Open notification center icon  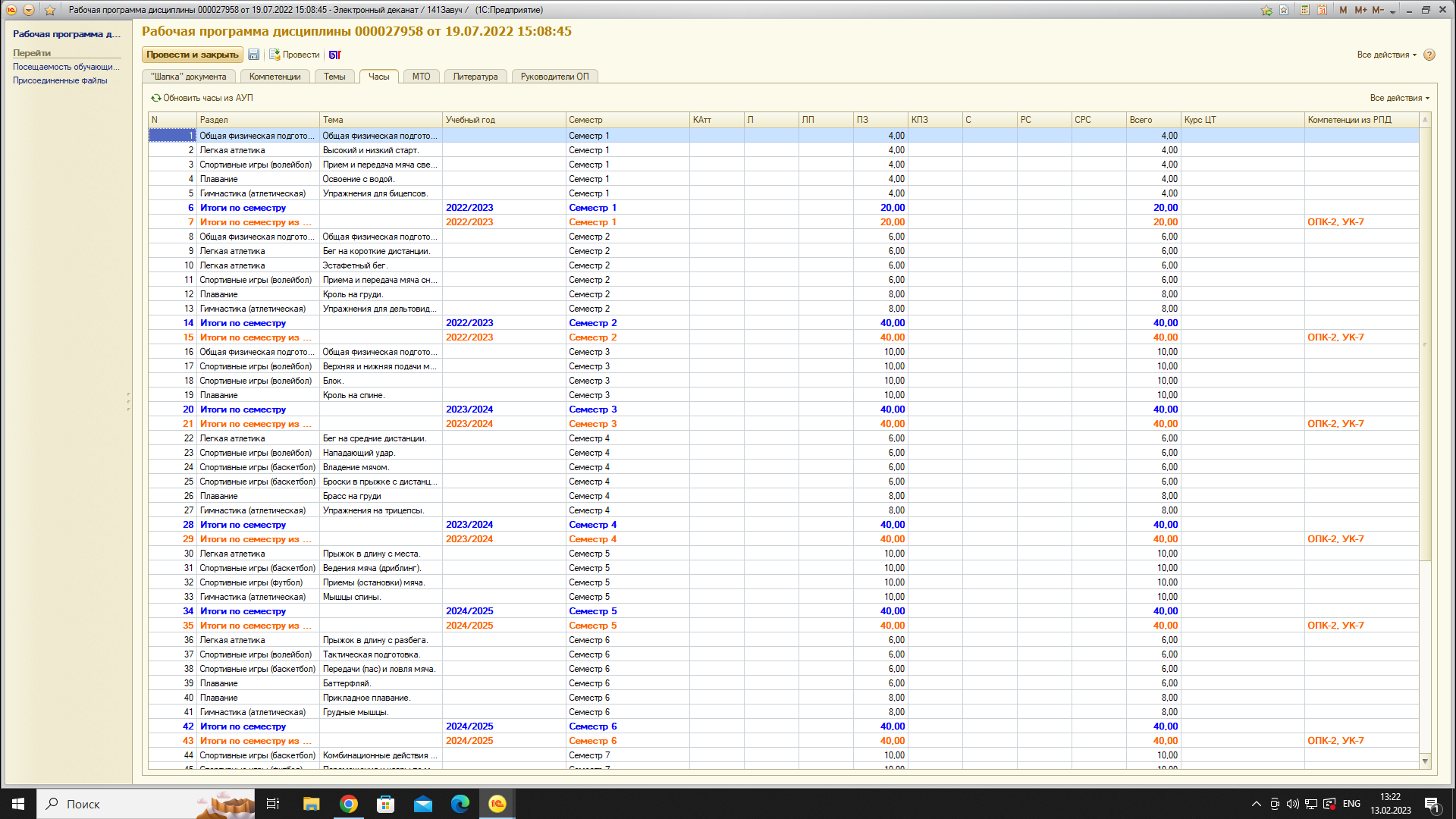coord(1432,804)
